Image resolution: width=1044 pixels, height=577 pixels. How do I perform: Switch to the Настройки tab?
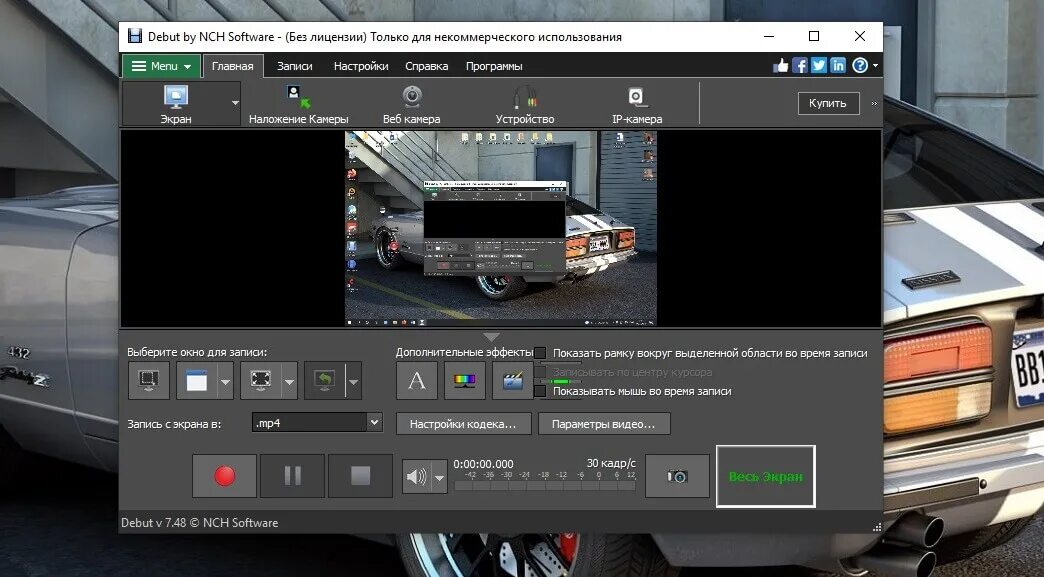pos(361,66)
